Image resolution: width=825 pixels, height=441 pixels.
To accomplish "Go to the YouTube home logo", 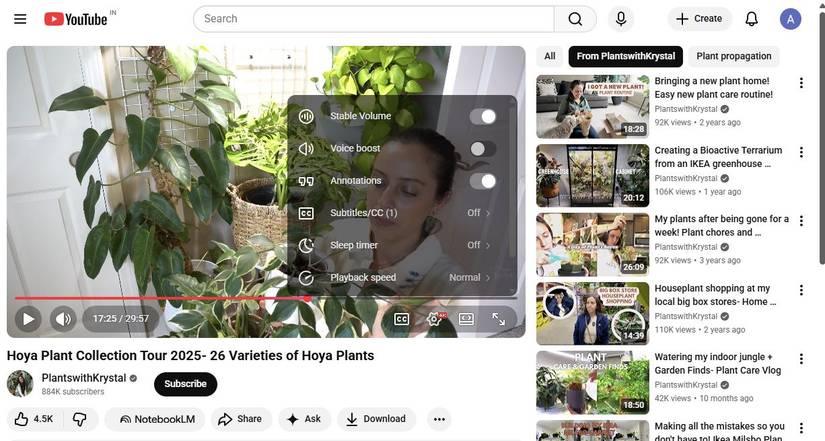I will [76, 19].
